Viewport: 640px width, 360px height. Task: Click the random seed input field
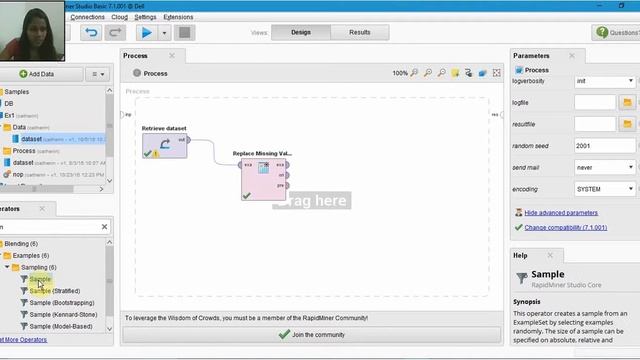click(x=605, y=146)
